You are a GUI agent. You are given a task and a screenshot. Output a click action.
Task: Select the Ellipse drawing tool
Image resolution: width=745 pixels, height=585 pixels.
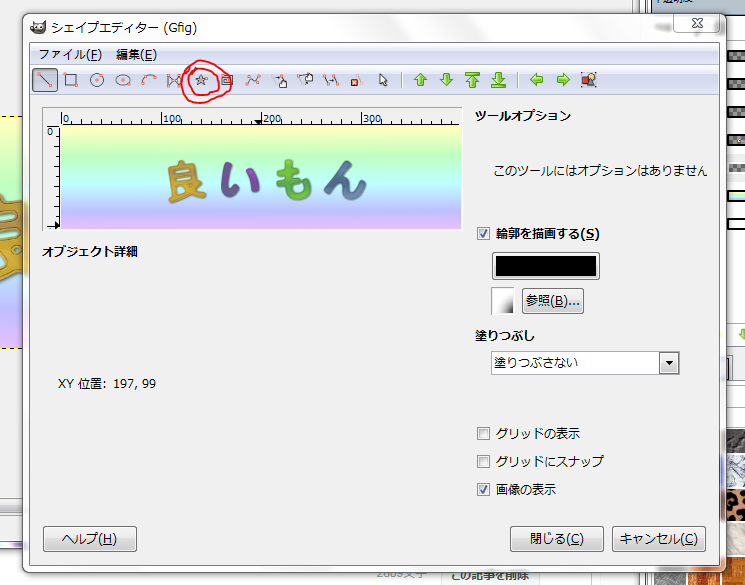tap(123, 80)
